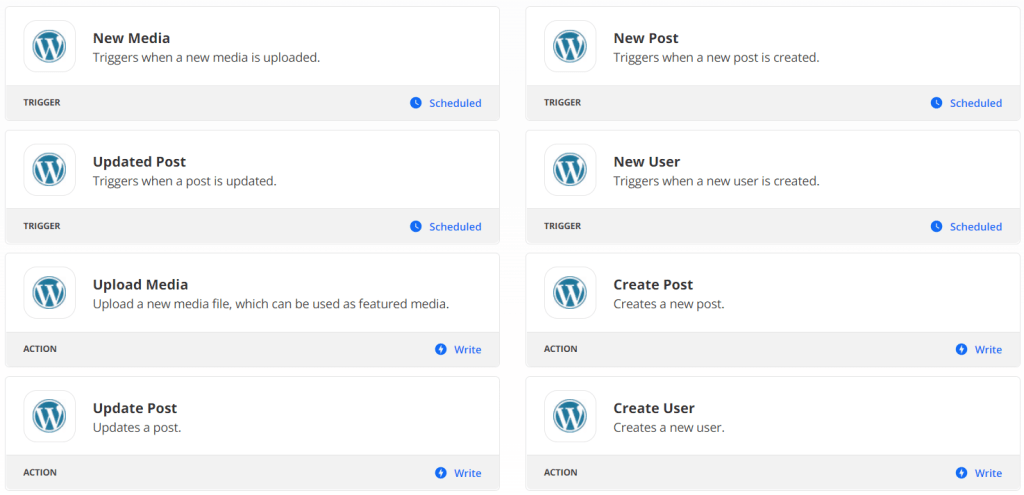
Task: Select the Create User action title
Action: click(x=654, y=408)
